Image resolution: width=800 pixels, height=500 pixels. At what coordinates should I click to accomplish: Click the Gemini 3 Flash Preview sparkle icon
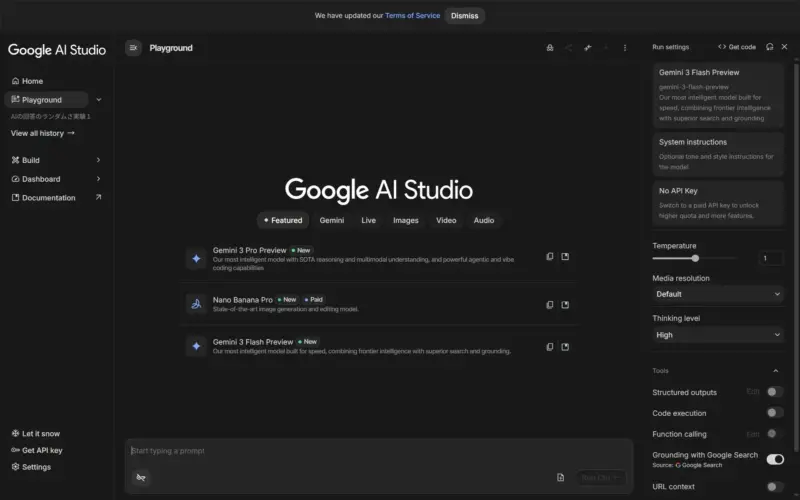[196, 346]
